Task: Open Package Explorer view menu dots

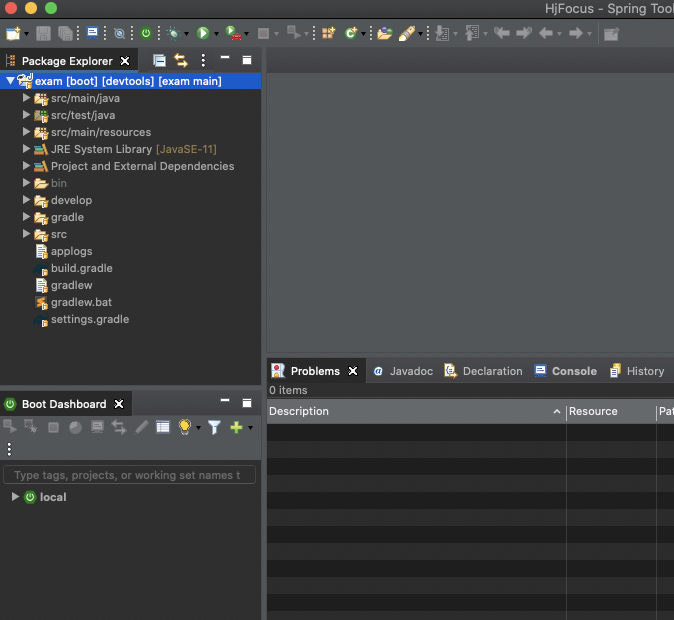Action: point(203,61)
